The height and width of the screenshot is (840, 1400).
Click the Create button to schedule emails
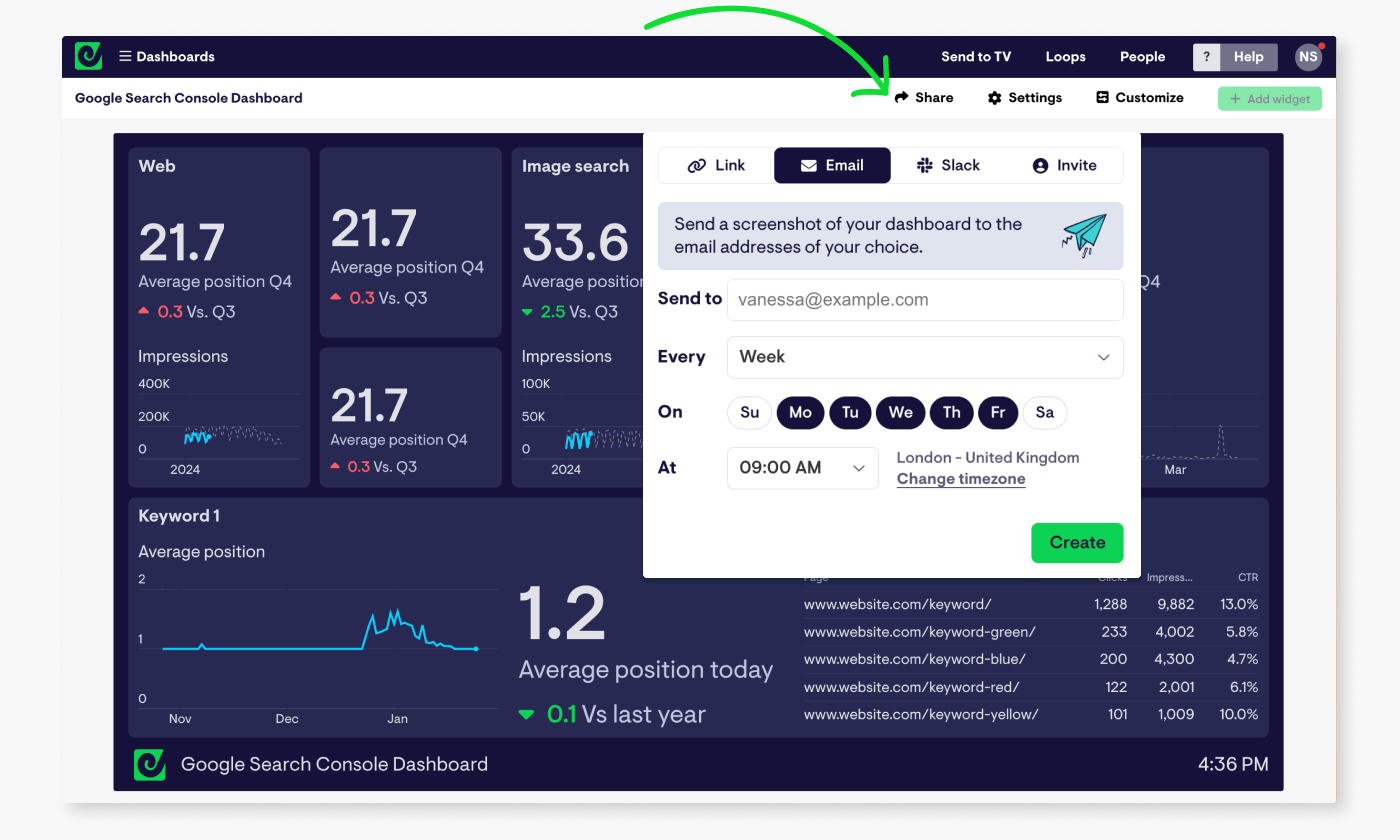pyautogui.click(x=1077, y=542)
